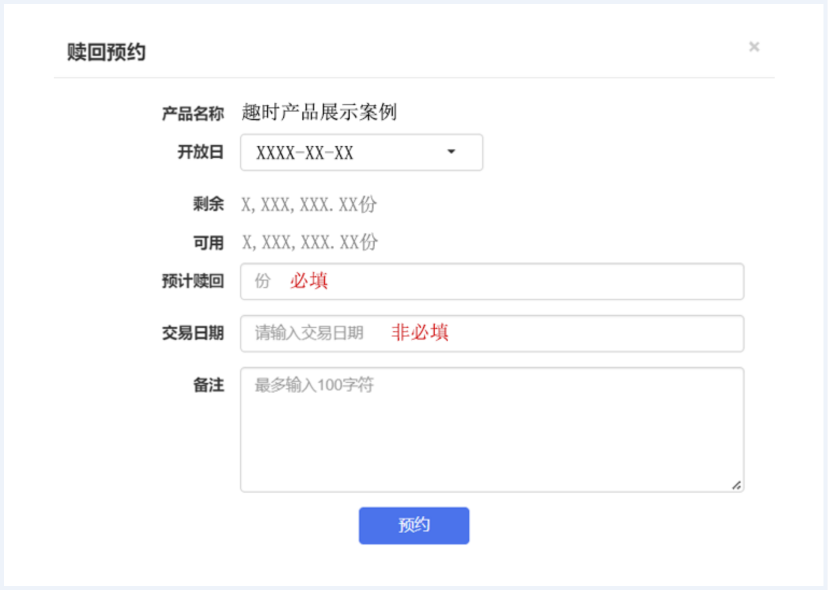
Task: Click the resize handle of the 备注 textarea
Action: coord(737,485)
